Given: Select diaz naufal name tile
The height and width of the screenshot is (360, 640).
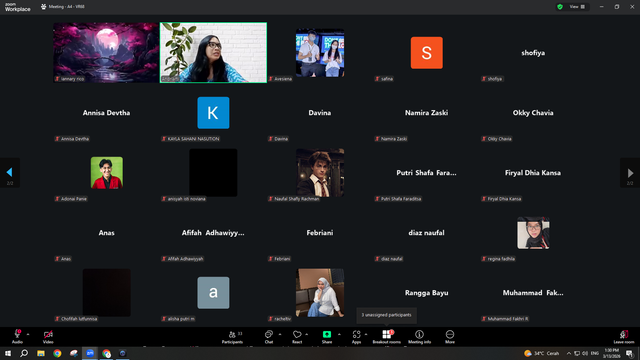Looking at the screenshot, I should 427,233.
